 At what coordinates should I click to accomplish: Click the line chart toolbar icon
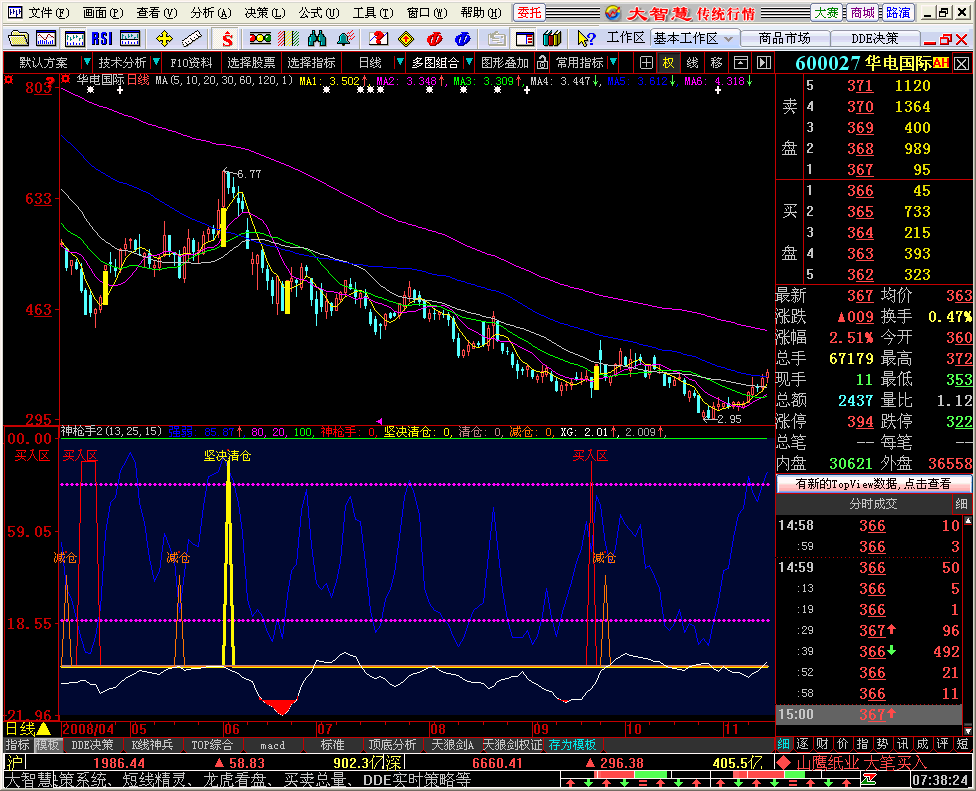[46, 39]
